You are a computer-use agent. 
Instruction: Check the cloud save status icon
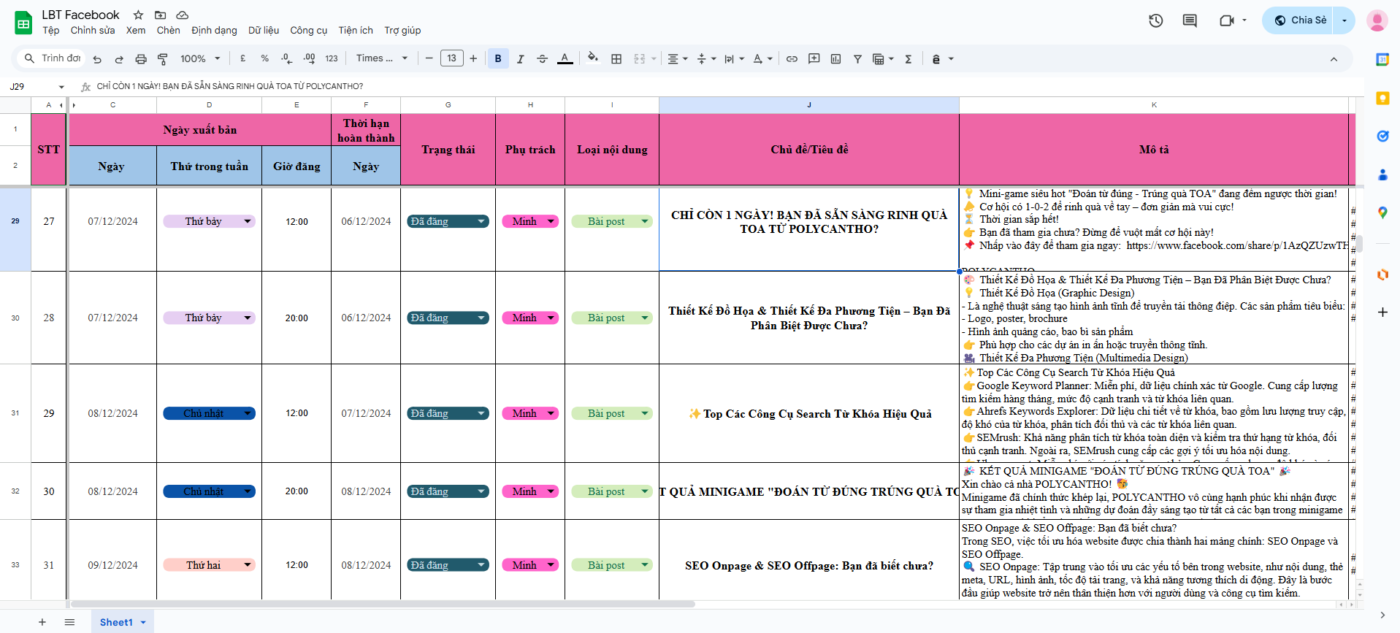coord(182,15)
